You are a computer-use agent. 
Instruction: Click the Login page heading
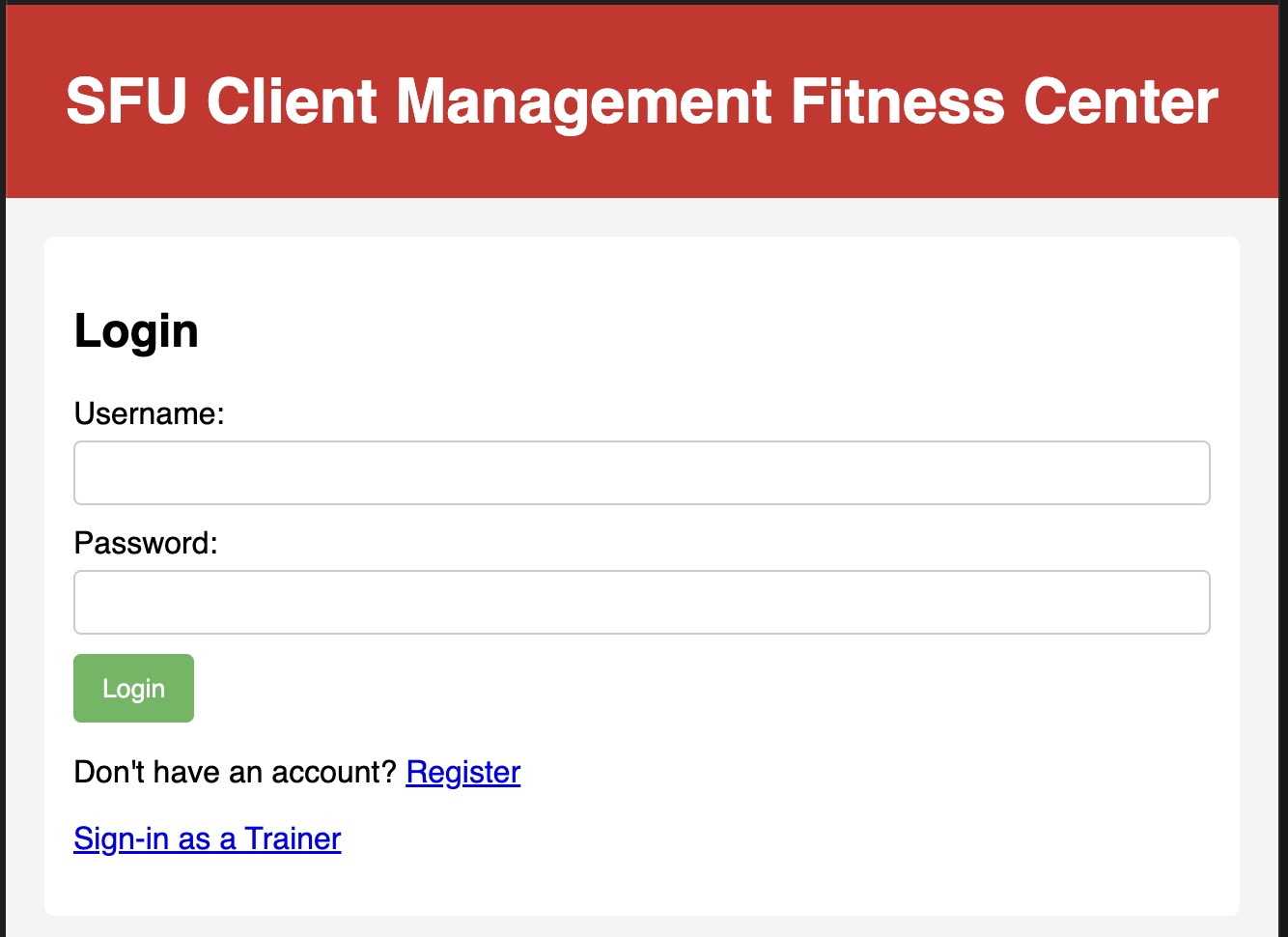pyautogui.click(x=136, y=331)
